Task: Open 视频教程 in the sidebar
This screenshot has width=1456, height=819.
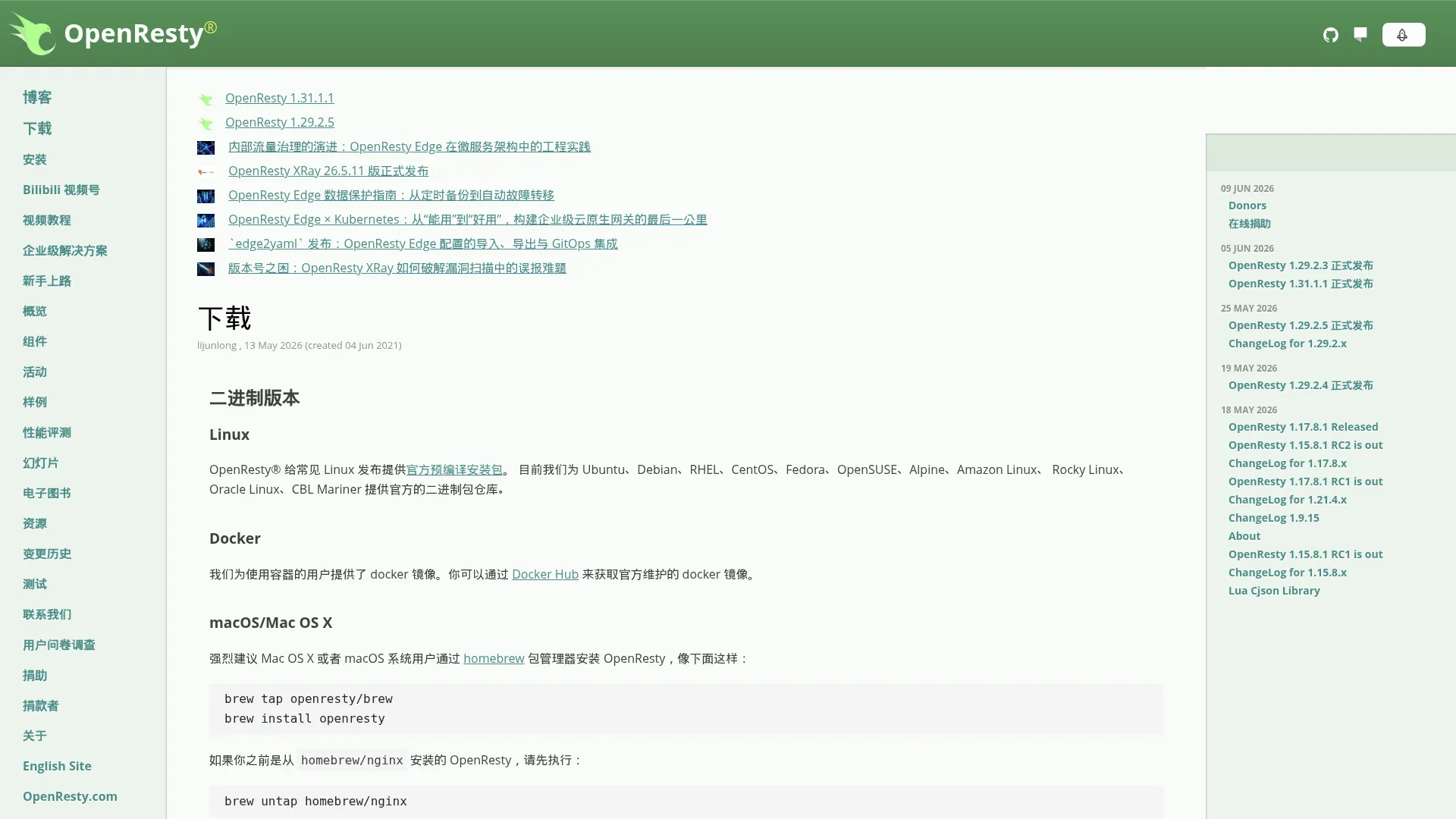Action: click(47, 220)
